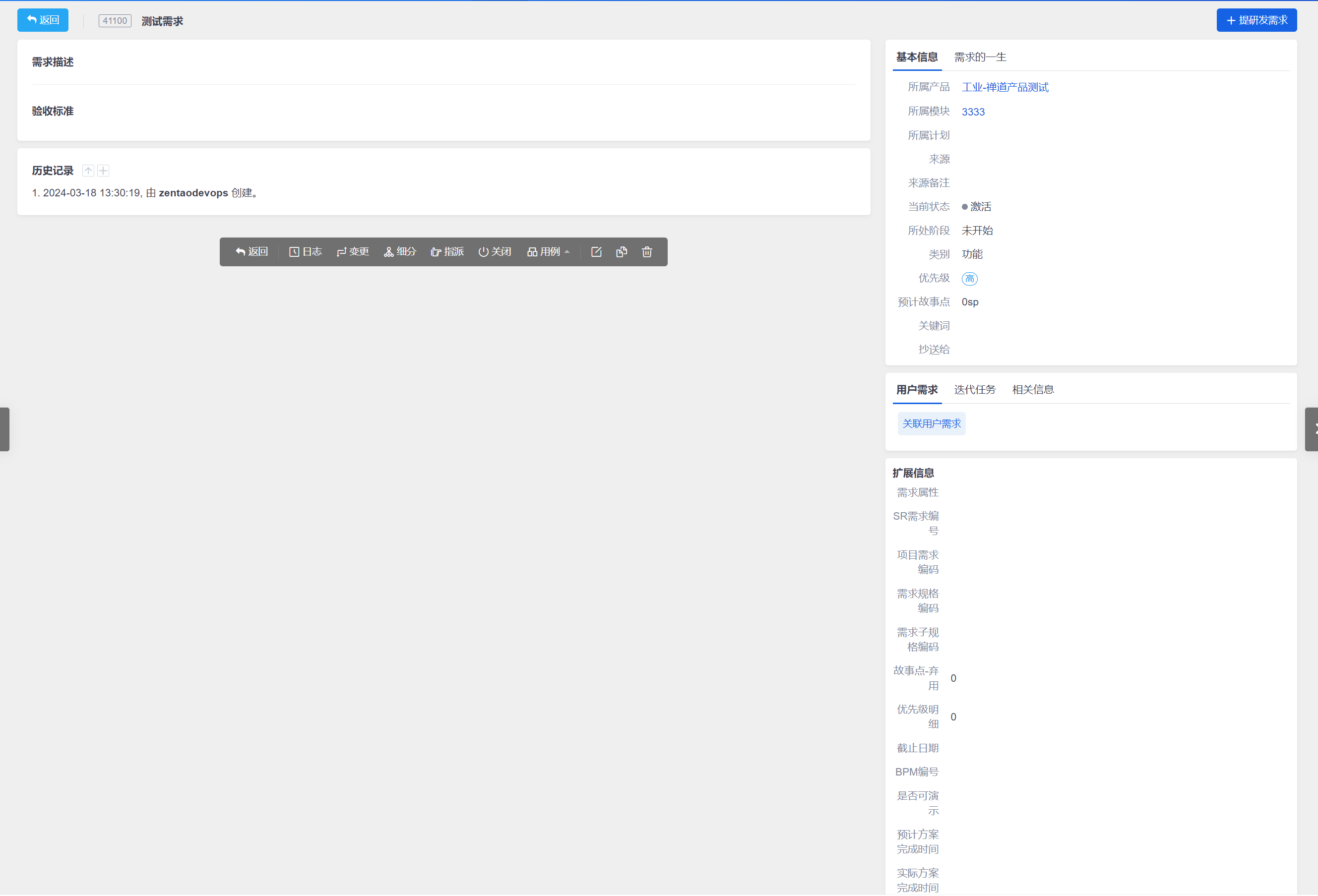Viewport: 1318px width, 896px height.
Task: Expand all history entries plus icon
Action: click(x=103, y=171)
